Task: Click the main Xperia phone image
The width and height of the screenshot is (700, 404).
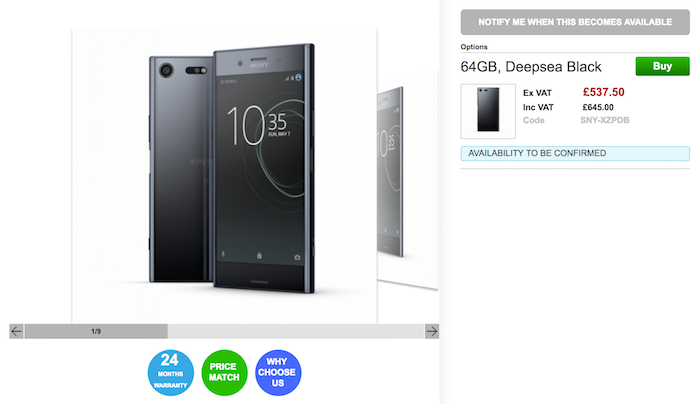Action: tap(224, 175)
